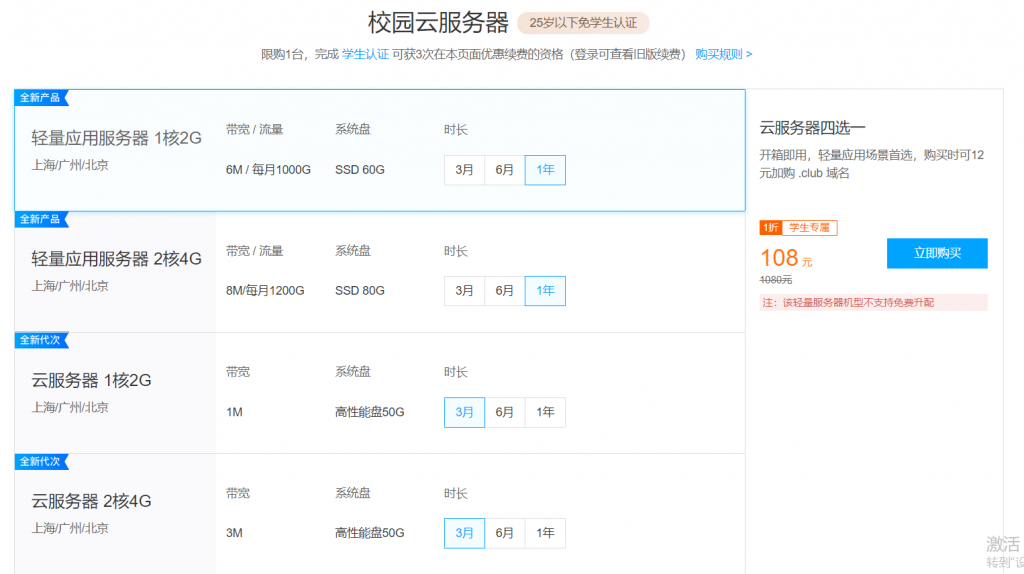Click the SSD 60G system disk value
This screenshot has height=574, width=1024.
click(360, 170)
